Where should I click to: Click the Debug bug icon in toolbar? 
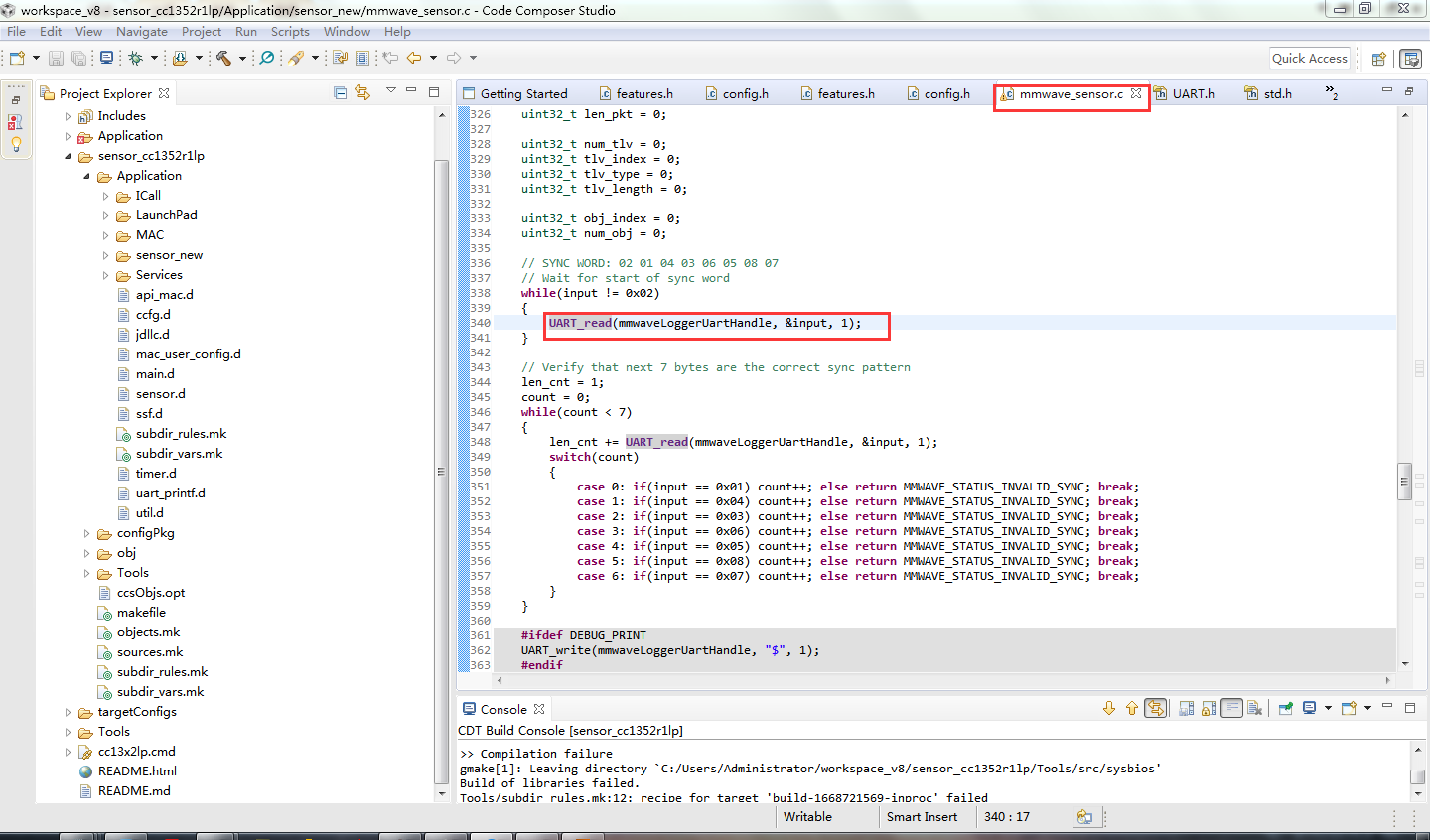pyautogui.click(x=136, y=58)
